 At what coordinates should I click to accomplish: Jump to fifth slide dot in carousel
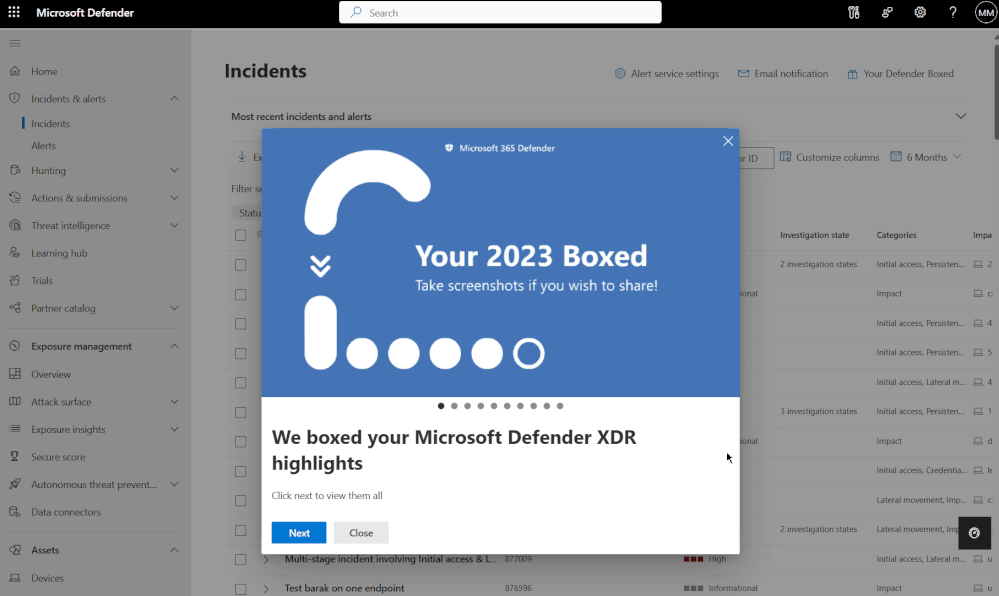[x=494, y=406]
